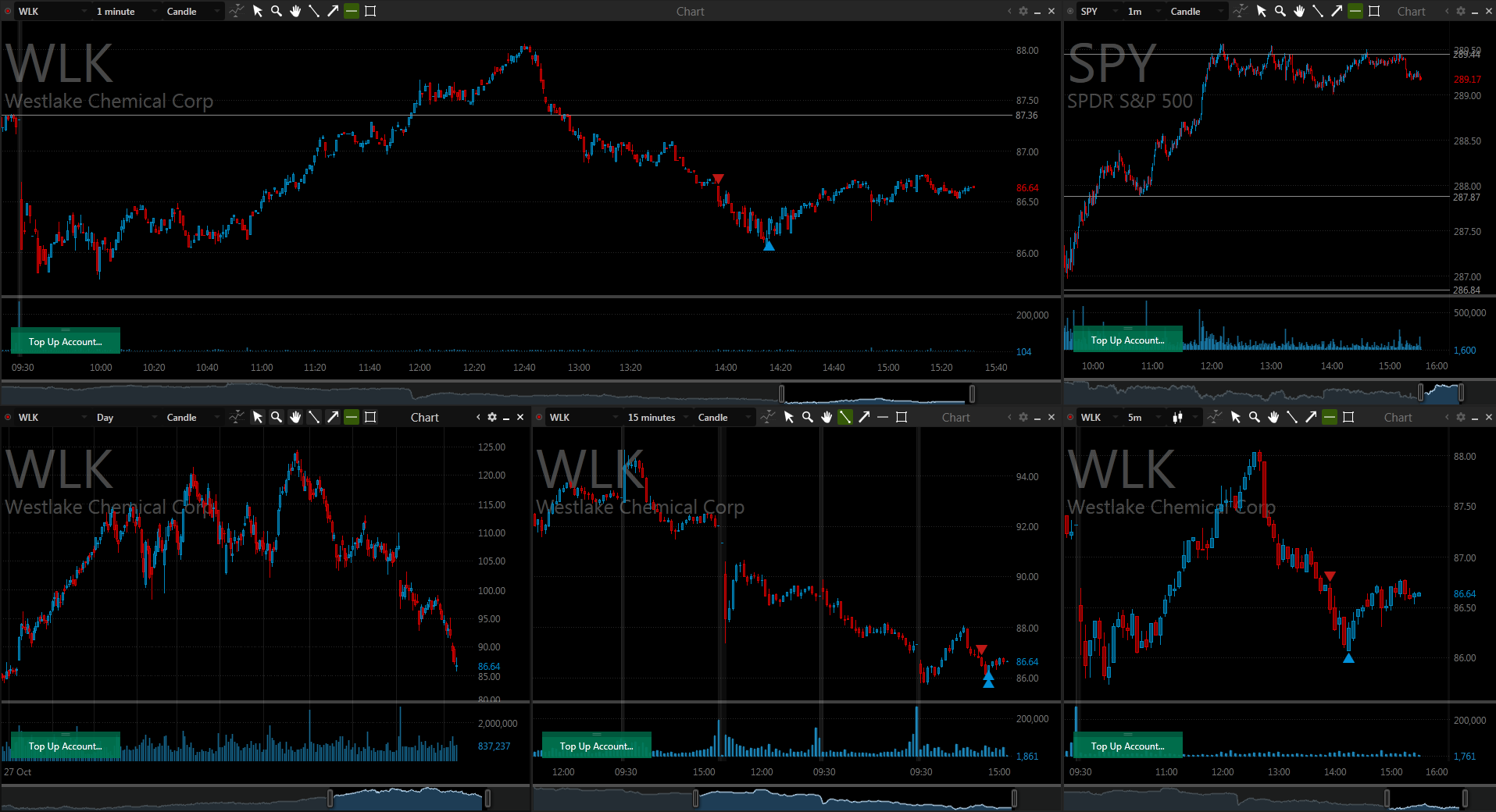Open settings gear in WLK 15 minutes chart
This screenshot has width=1496, height=812.
(1023, 417)
